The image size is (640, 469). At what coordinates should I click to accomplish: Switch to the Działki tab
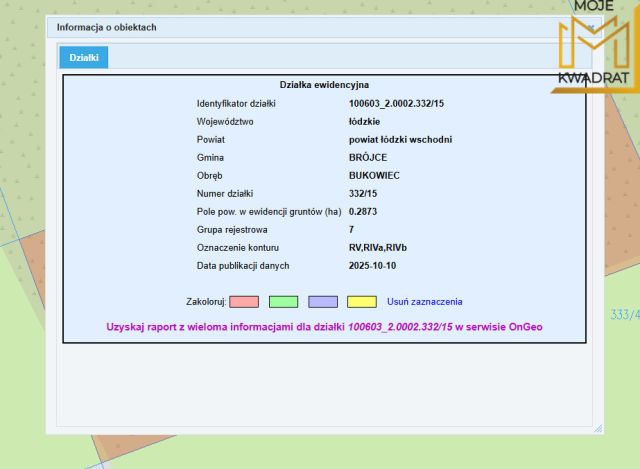coord(84,58)
